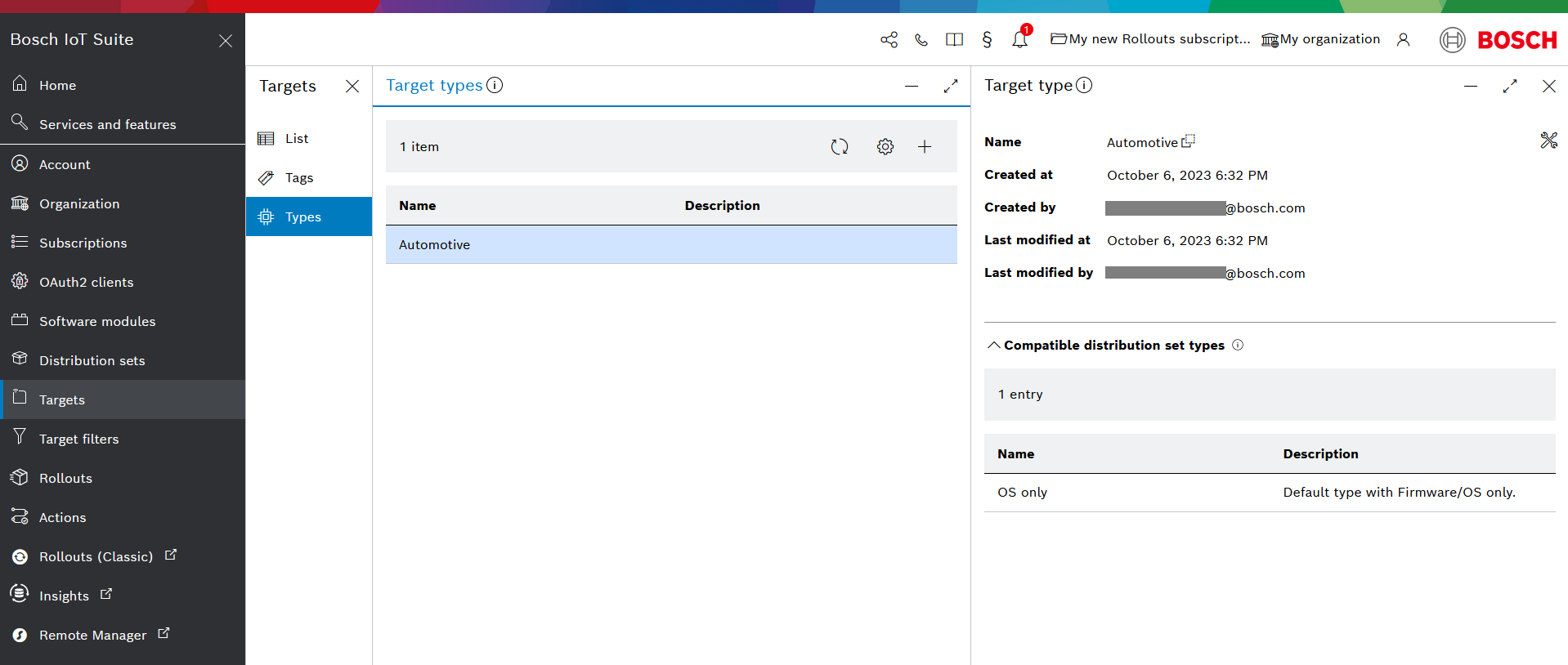Open the notifications bell
The width and height of the screenshot is (1568, 665).
1019,39
